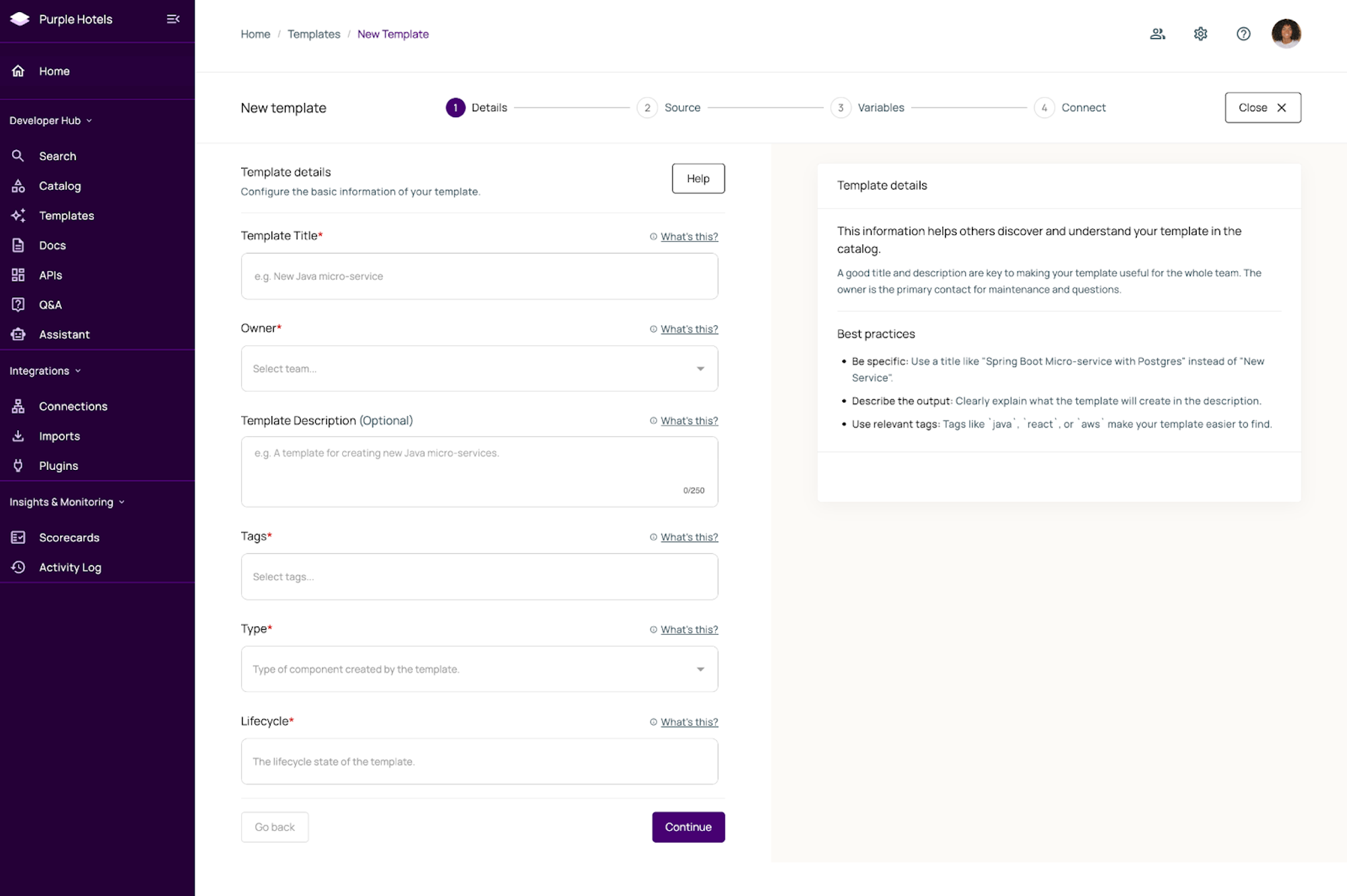Open settings gear icon in header
The width and height of the screenshot is (1347, 896).
[1200, 34]
